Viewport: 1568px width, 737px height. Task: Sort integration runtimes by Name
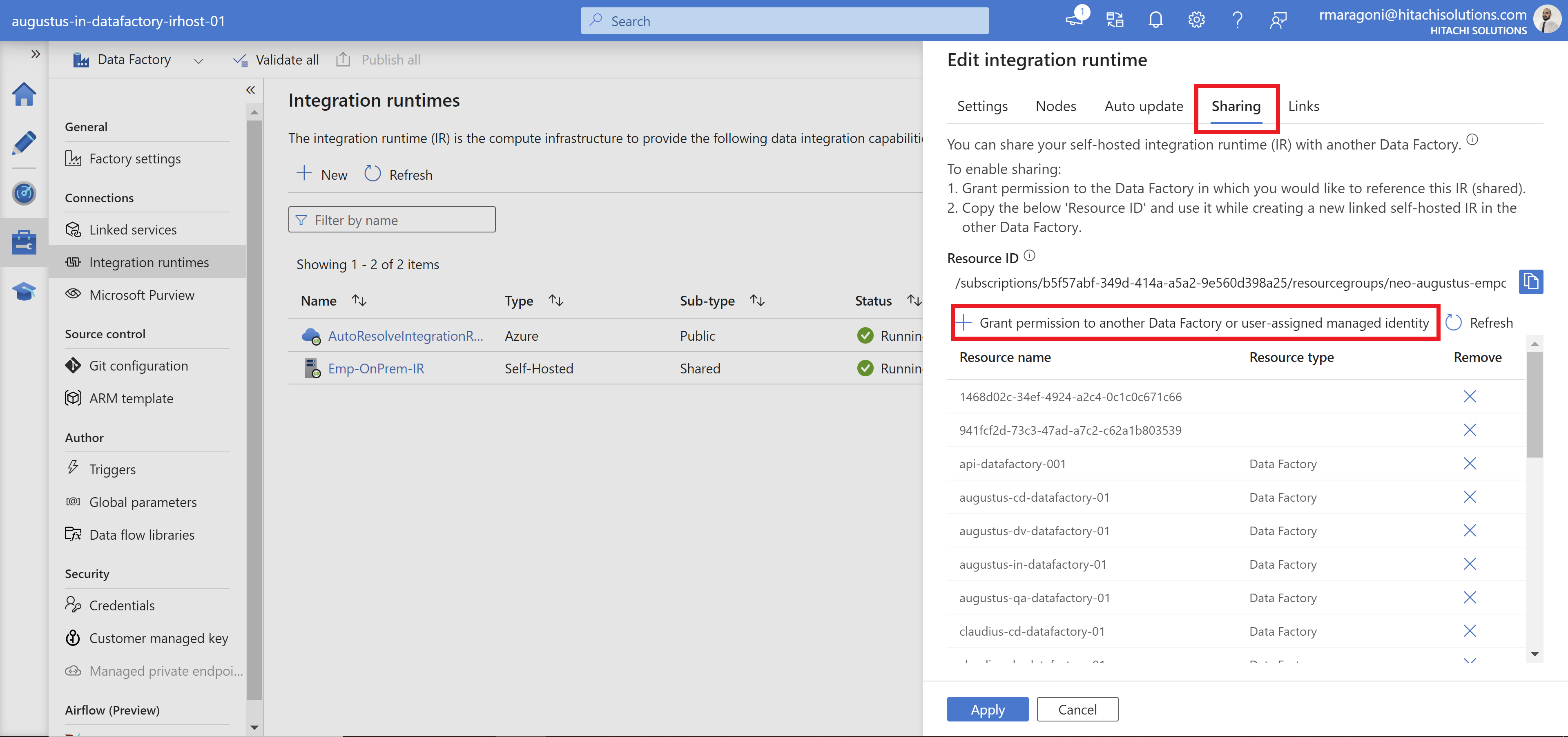pos(359,300)
